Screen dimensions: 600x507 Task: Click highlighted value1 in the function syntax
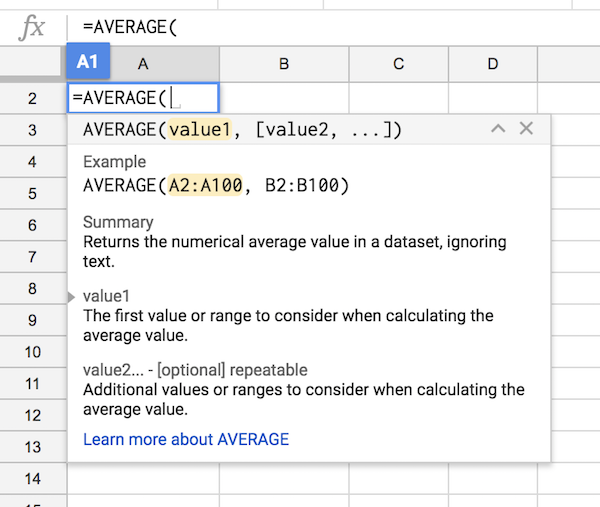coord(200,130)
